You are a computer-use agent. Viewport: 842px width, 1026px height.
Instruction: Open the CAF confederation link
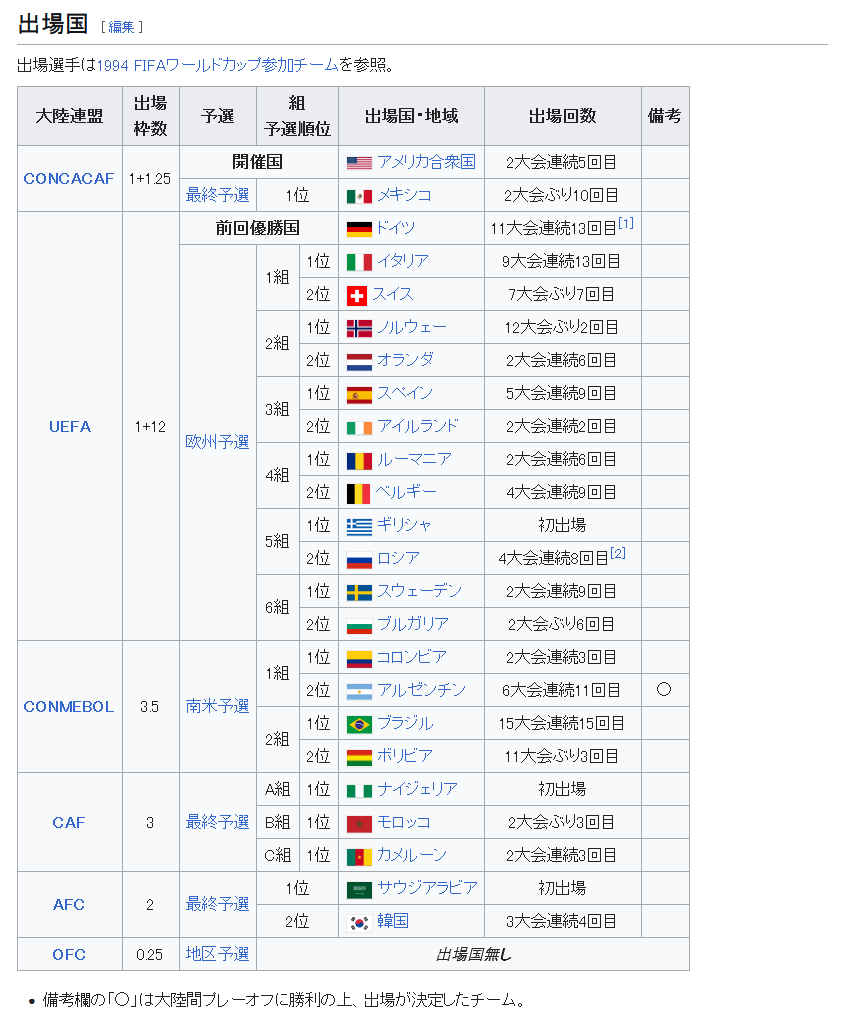click(69, 823)
